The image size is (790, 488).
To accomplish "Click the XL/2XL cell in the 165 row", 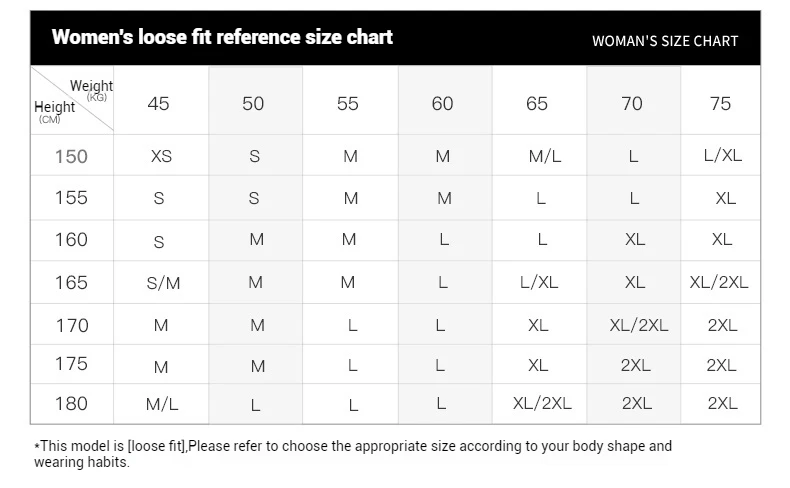I will [719, 283].
